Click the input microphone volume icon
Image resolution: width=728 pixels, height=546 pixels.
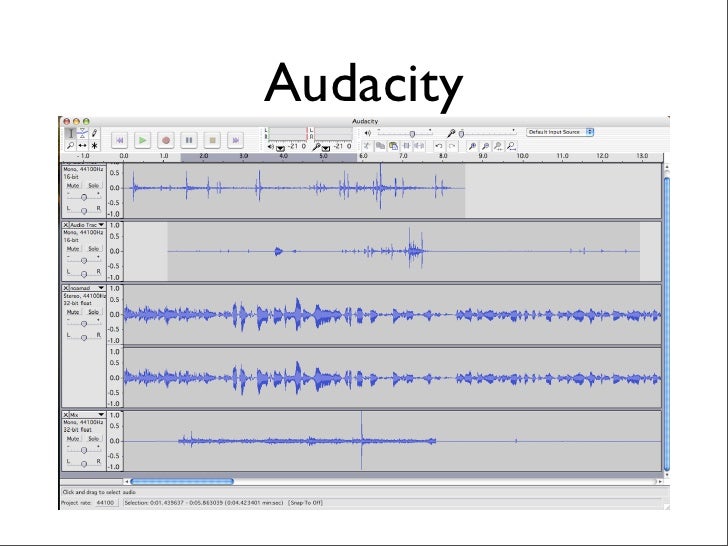click(451, 133)
